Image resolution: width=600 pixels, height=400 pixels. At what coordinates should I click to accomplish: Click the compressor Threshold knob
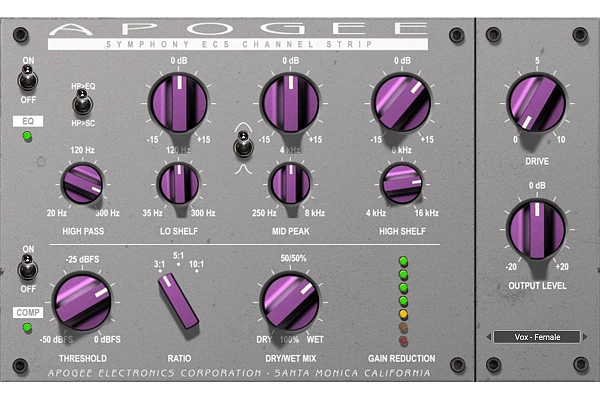pos(82,302)
